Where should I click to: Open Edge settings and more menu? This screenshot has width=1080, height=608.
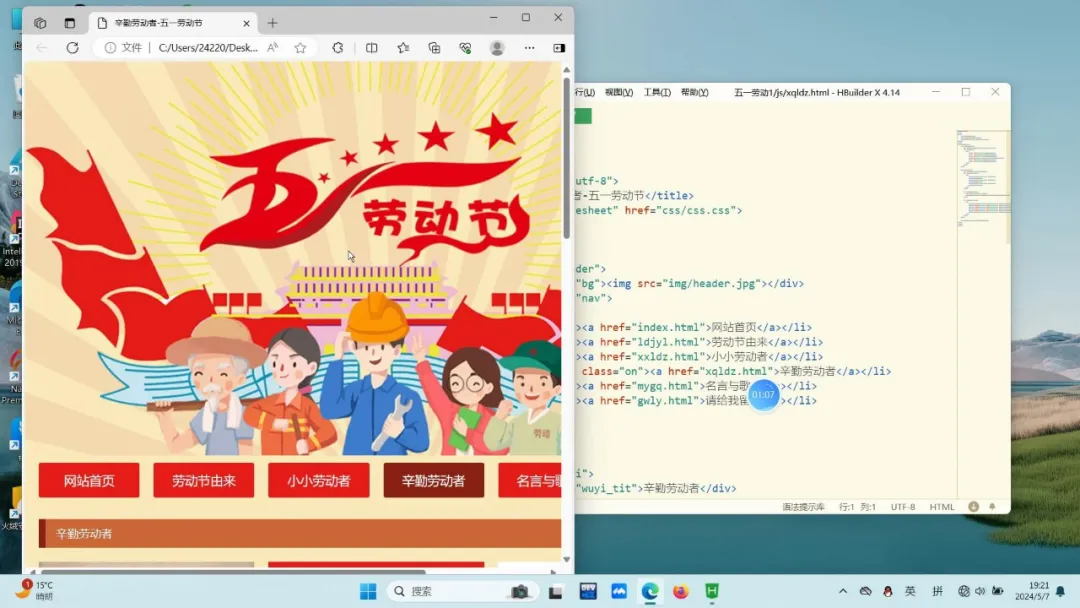(x=529, y=48)
